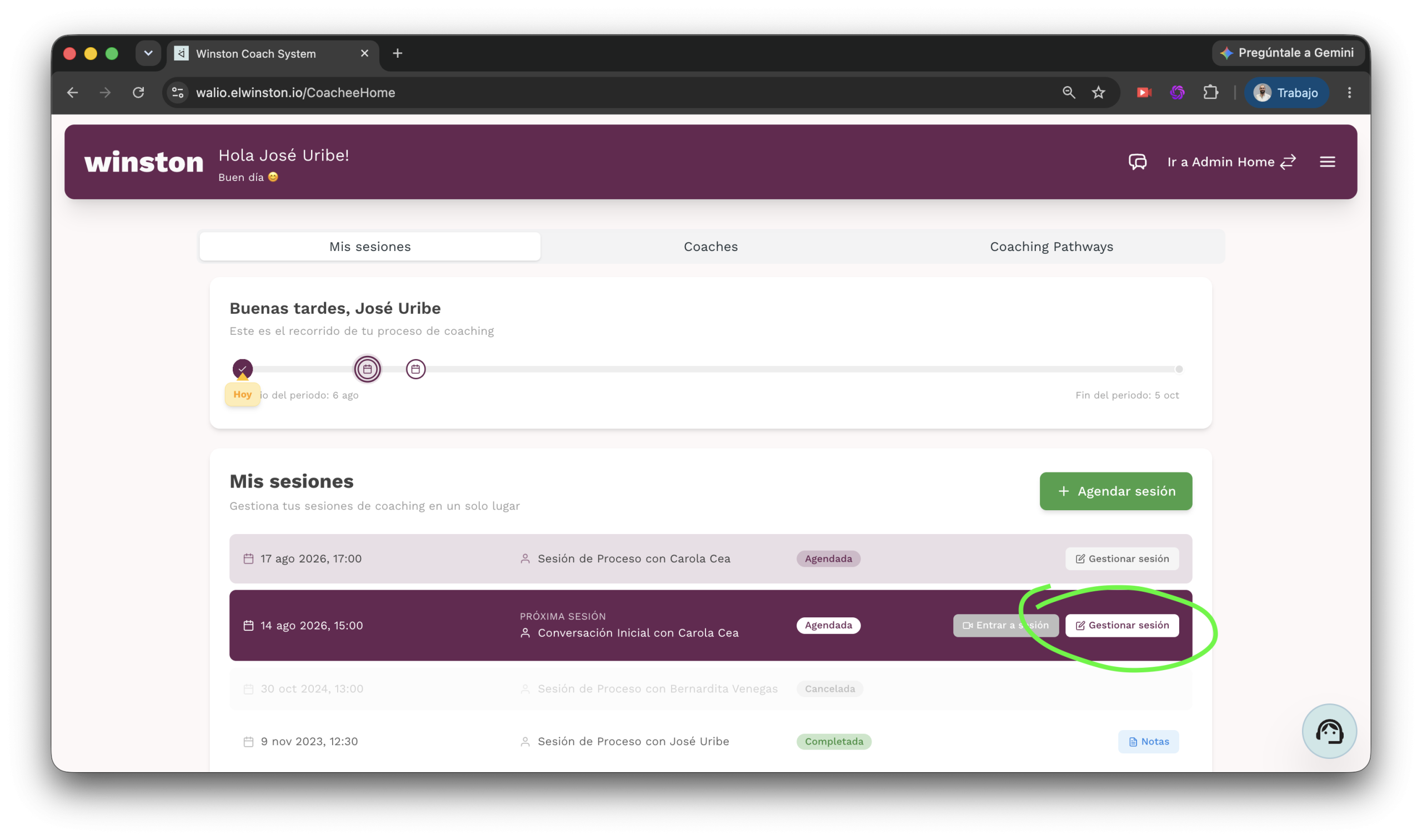This screenshot has width=1422, height=840.
Task: Open the support headset chat widget
Action: pos(1329,731)
